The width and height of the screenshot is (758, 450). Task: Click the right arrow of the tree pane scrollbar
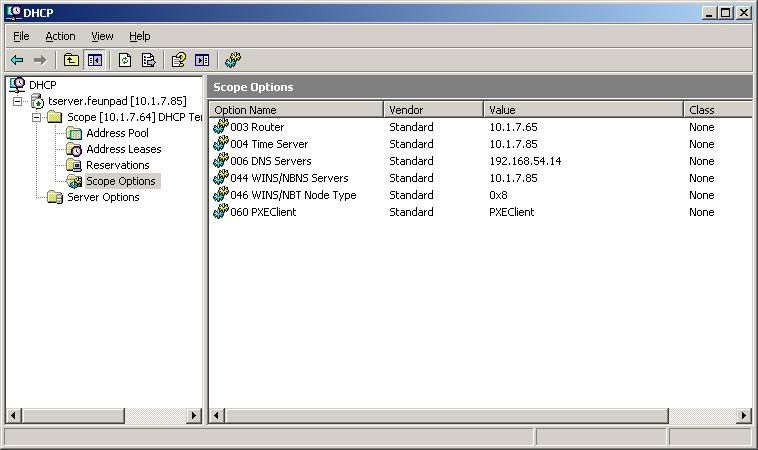[x=197, y=415]
